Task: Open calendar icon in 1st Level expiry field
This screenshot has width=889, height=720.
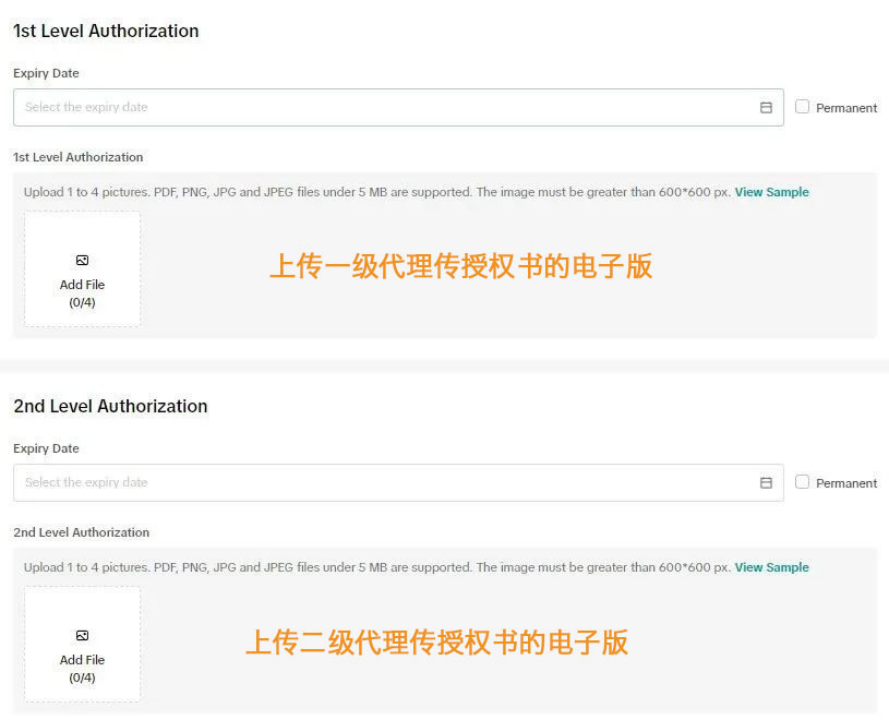Action: (x=766, y=108)
